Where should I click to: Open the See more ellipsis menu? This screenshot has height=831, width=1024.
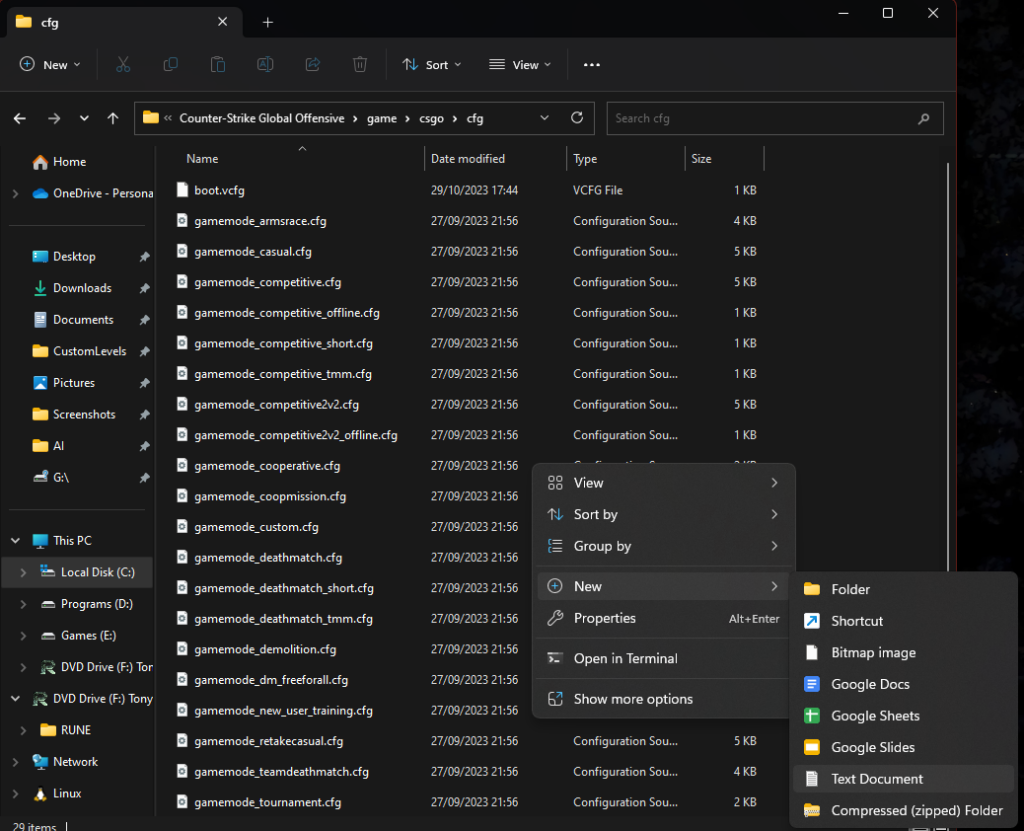click(592, 65)
